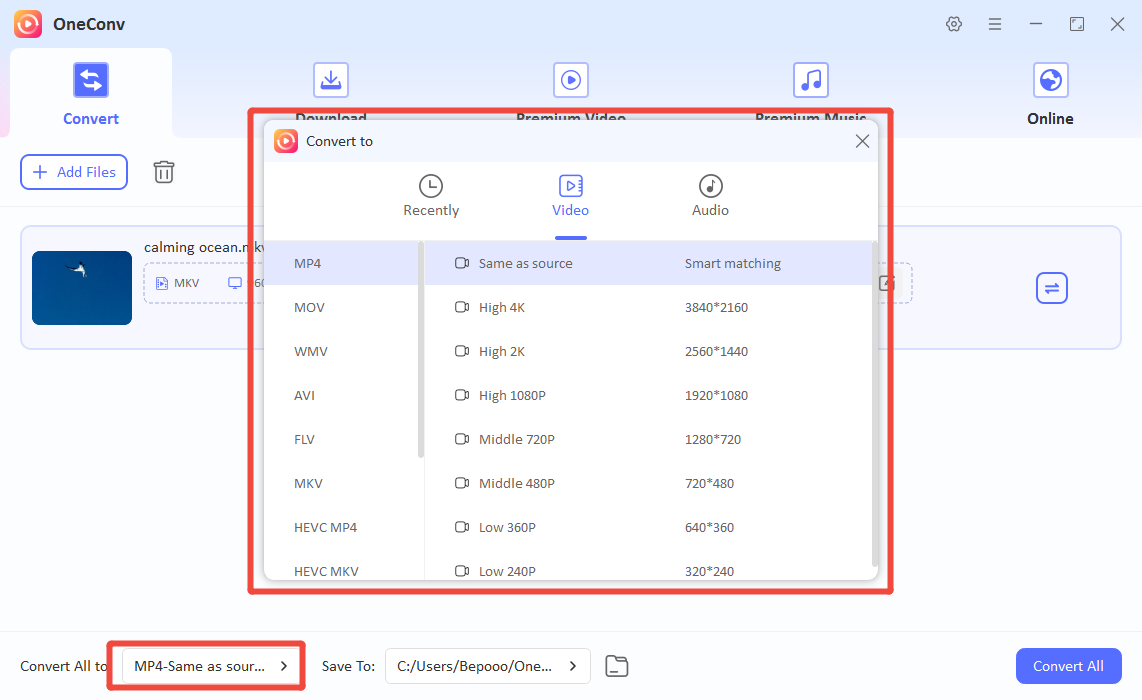Open the Convert All to format dropdown
The height and width of the screenshot is (700, 1142).
[x=206, y=665]
